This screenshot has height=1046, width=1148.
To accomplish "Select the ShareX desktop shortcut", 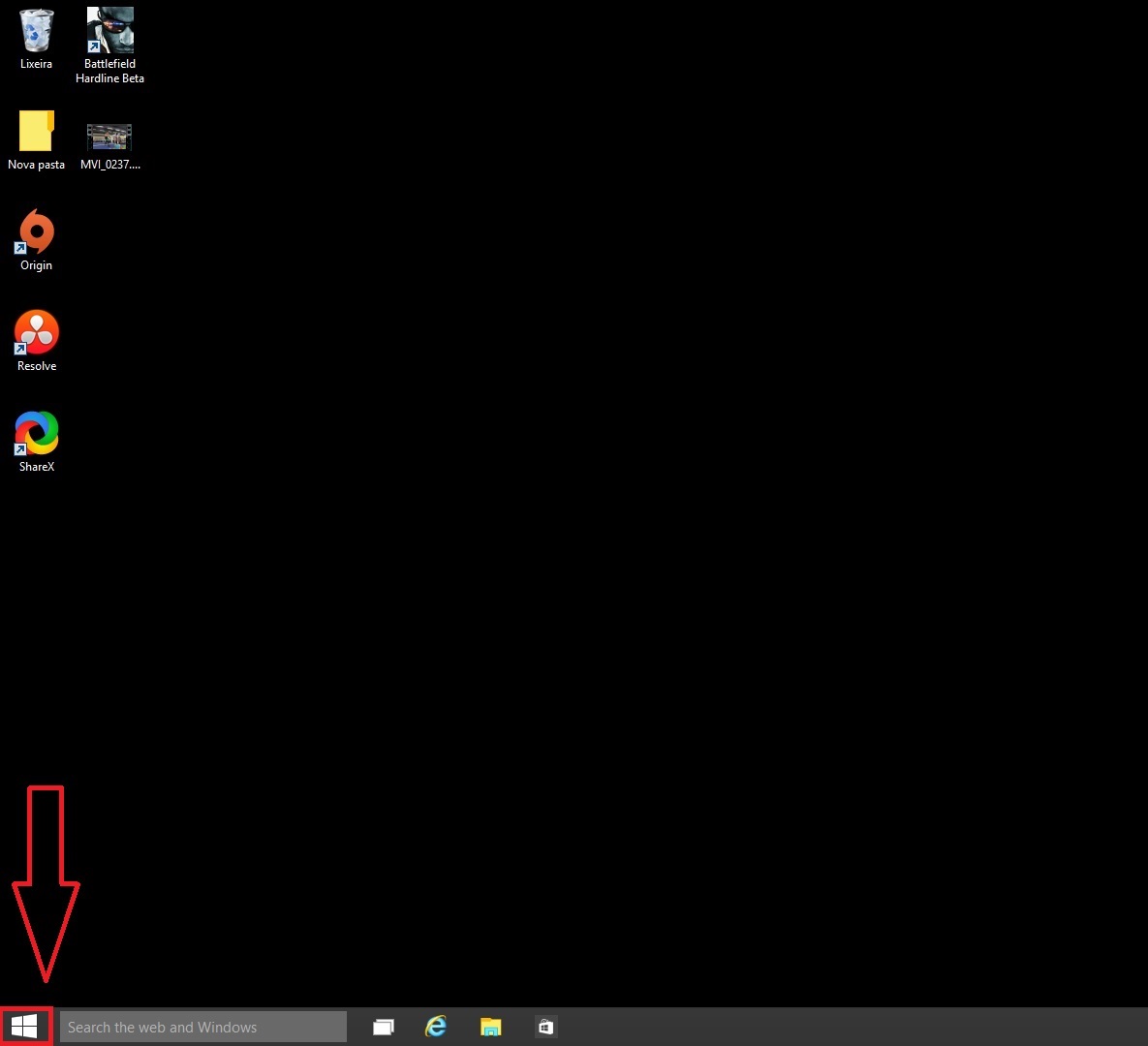I will pyautogui.click(x=36, y=433).
